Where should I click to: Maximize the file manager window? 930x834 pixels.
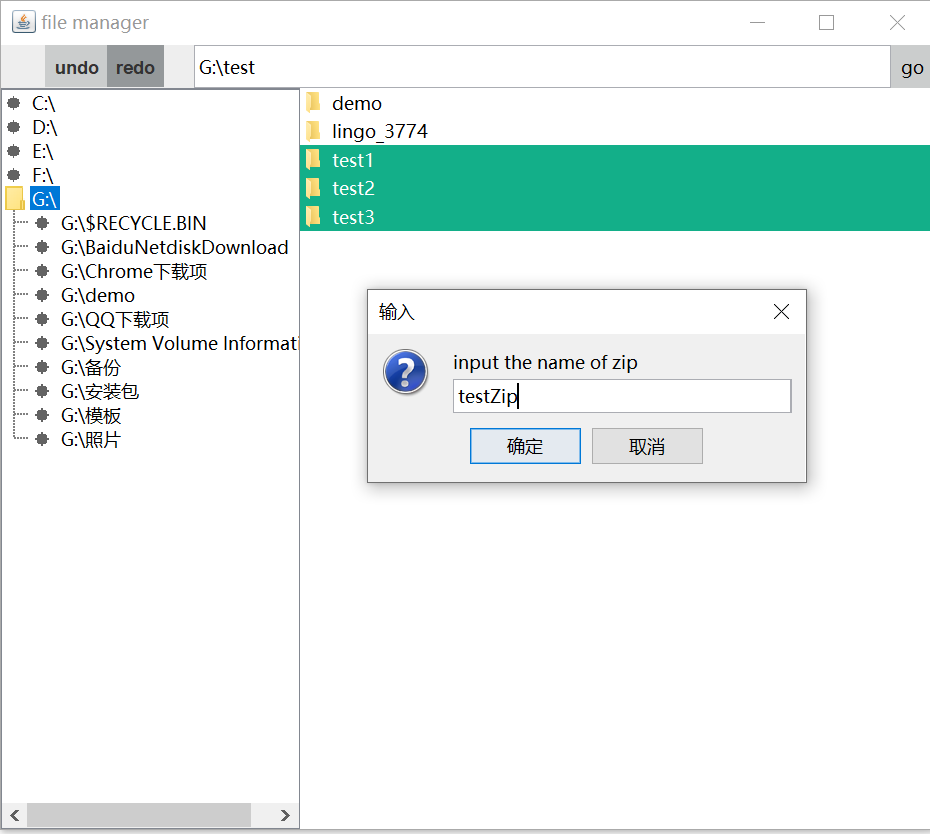[826, 23]
